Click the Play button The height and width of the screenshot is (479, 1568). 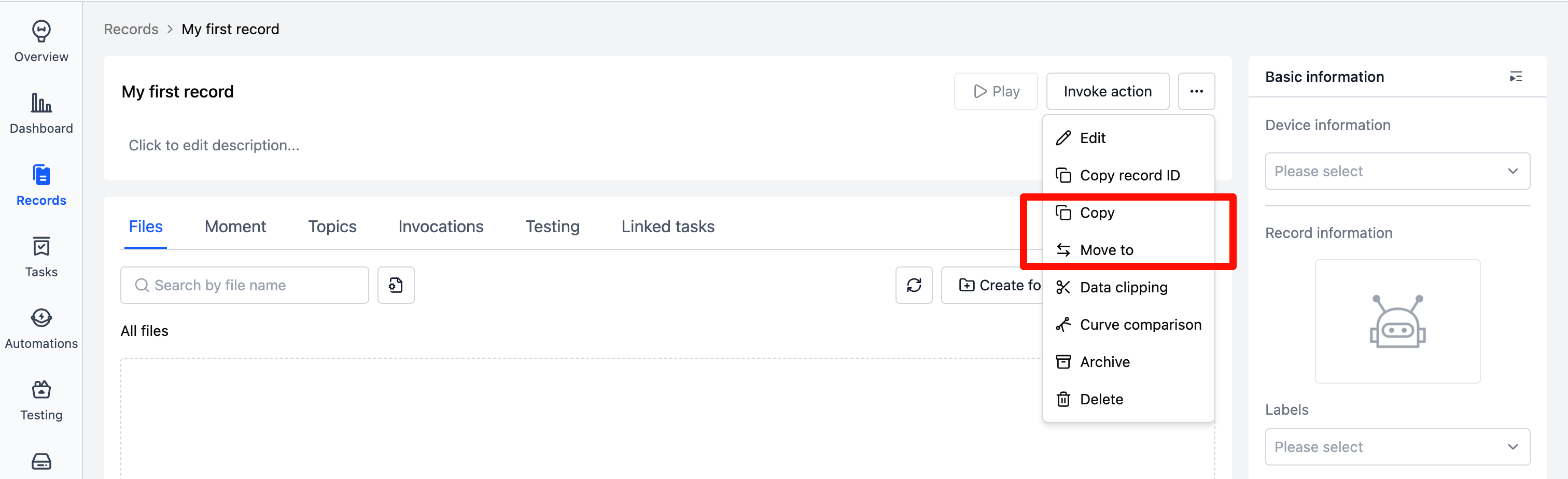click(x=996, y=91)
